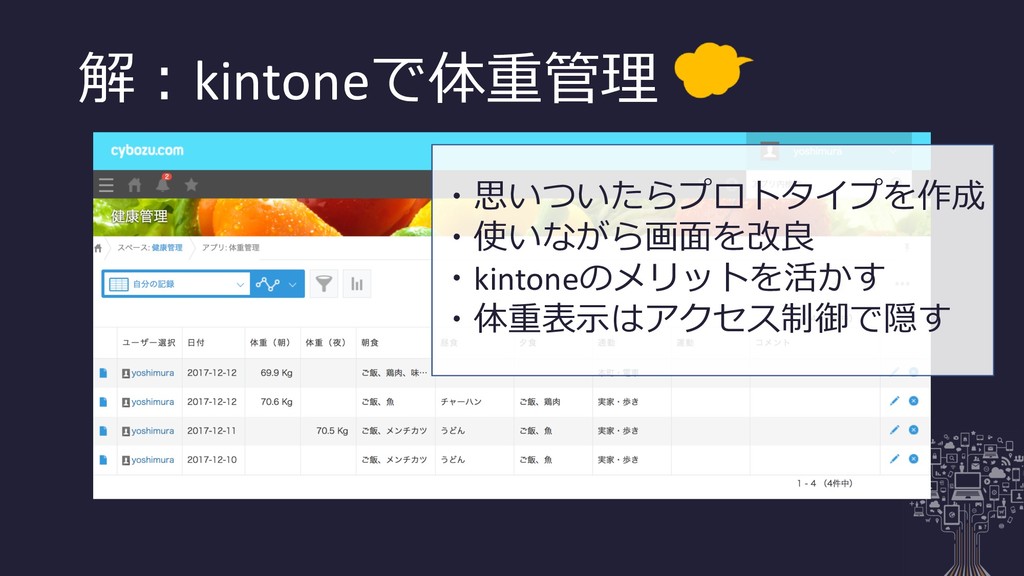Open the record icon of the 2017-12-10 row
This screenshot has height=576, width=1024.
click(x=103, y=460)
